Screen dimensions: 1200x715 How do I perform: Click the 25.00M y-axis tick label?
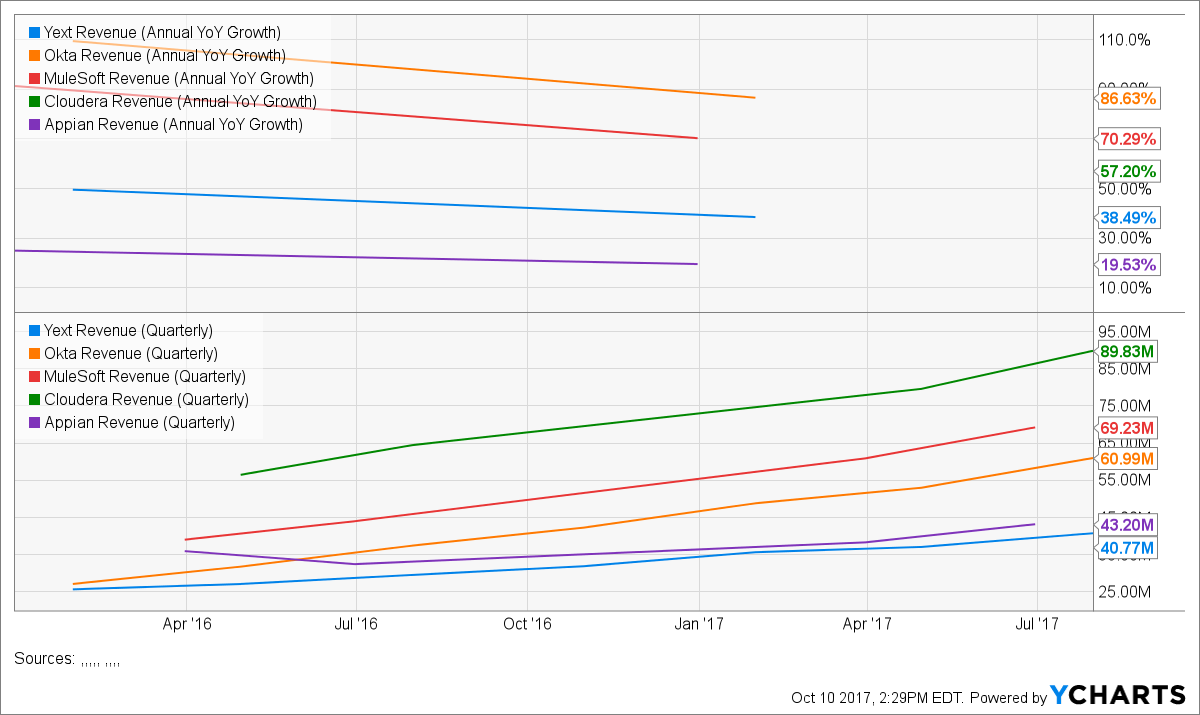pyautogui.click(x=1126, y=592)
